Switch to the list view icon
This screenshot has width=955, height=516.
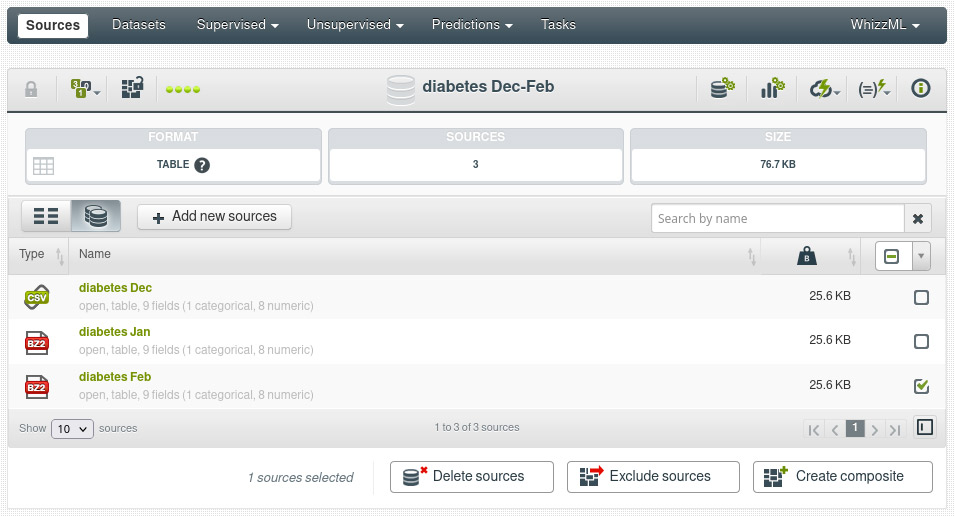46,216
